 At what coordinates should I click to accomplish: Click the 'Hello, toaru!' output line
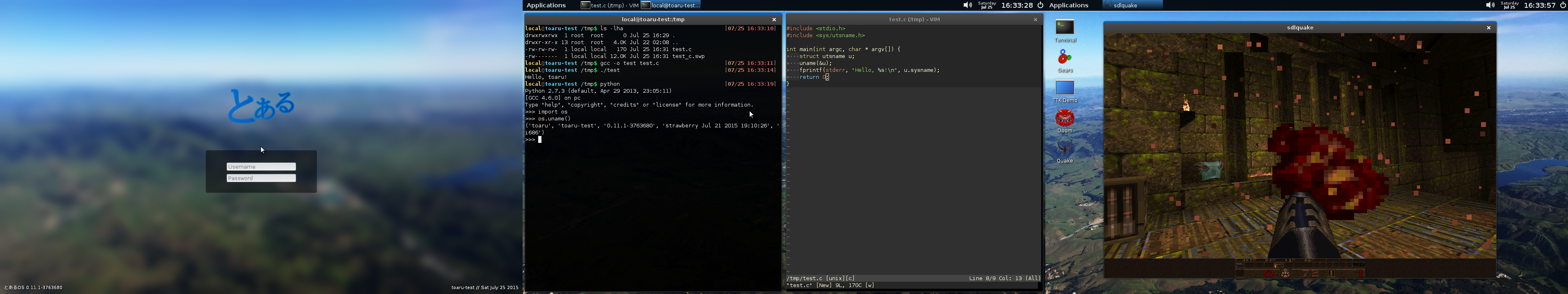tap(546, 77)
